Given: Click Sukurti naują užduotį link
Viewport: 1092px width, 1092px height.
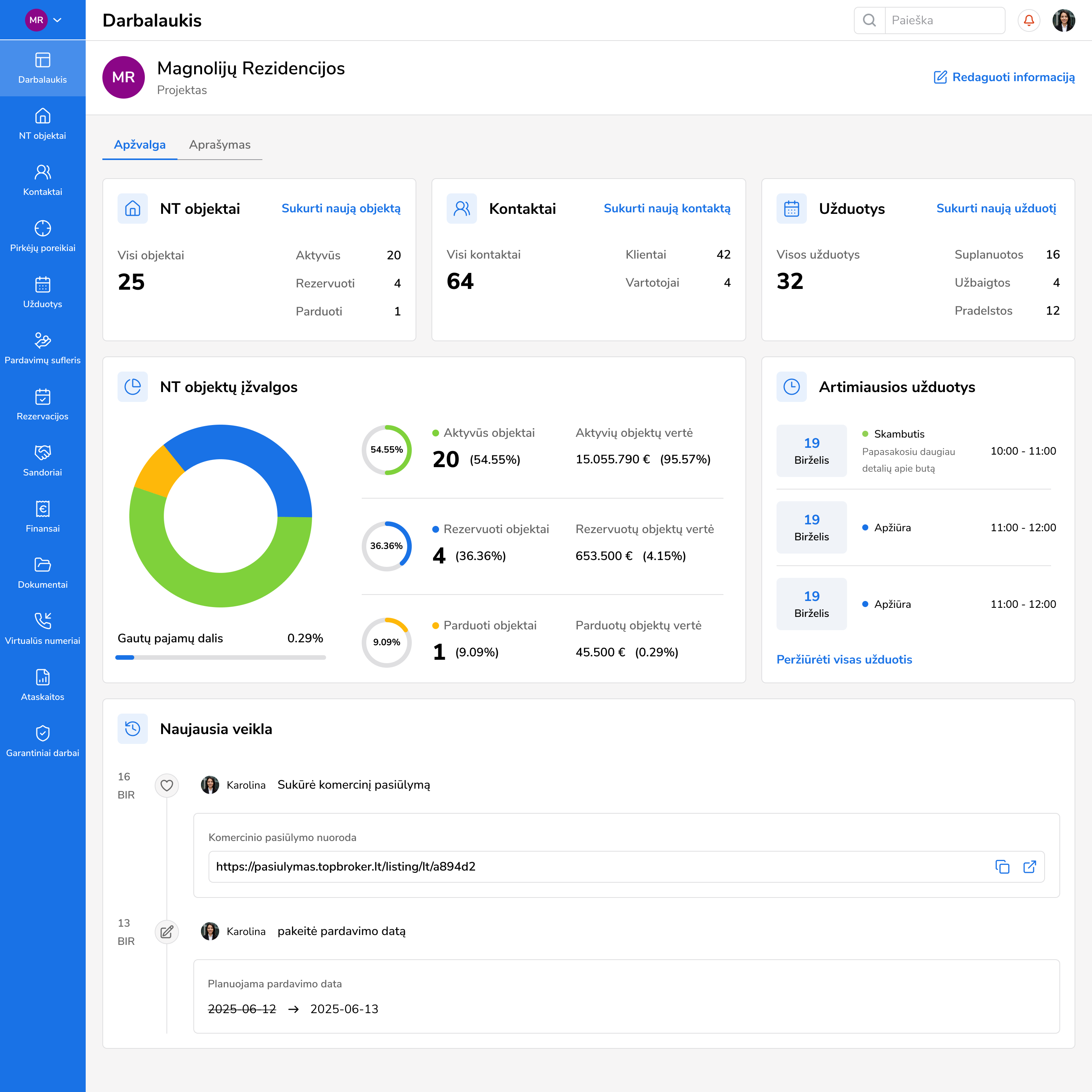Looking at the screenshot, I should click(996, 209).
